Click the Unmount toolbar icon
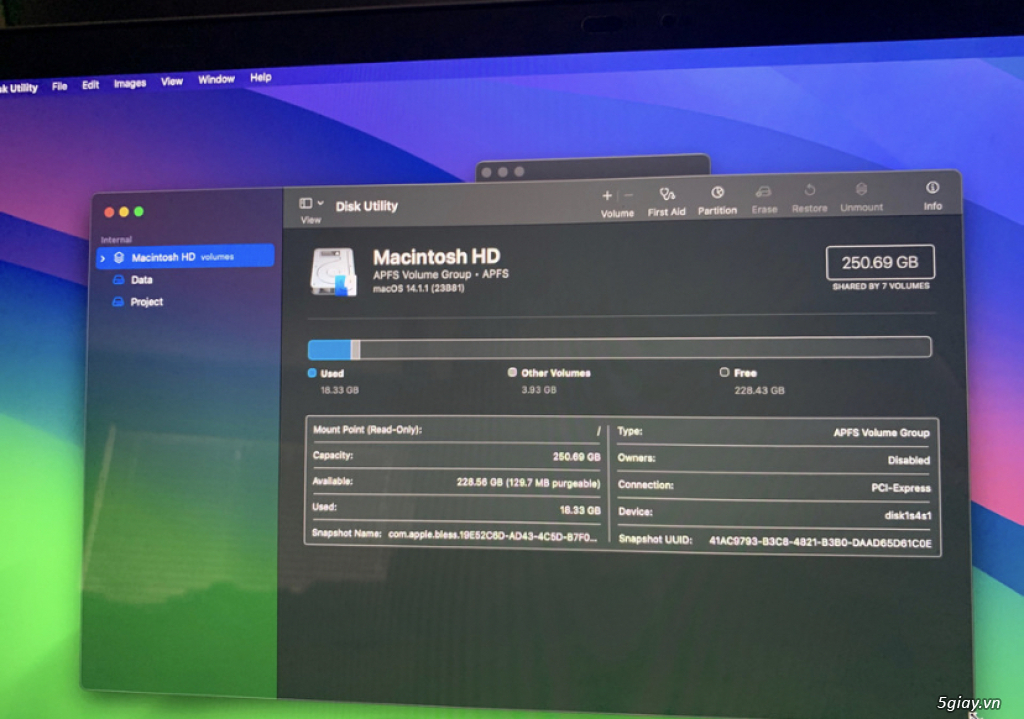 point(861,189)
